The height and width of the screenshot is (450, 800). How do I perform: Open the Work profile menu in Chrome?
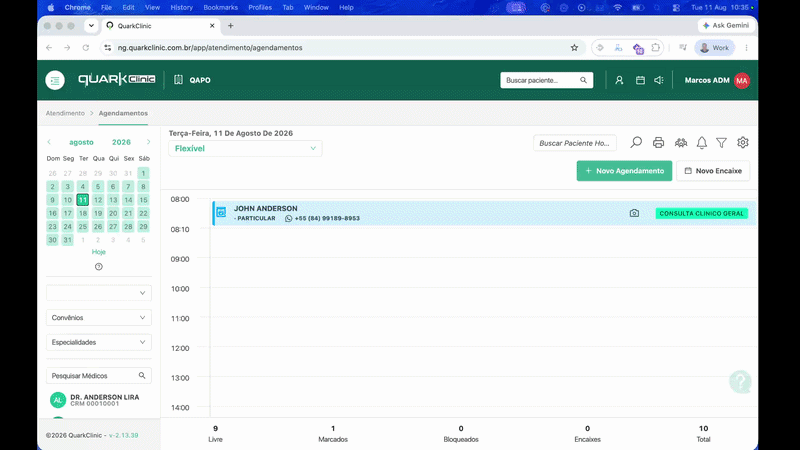tap(715, 47)
